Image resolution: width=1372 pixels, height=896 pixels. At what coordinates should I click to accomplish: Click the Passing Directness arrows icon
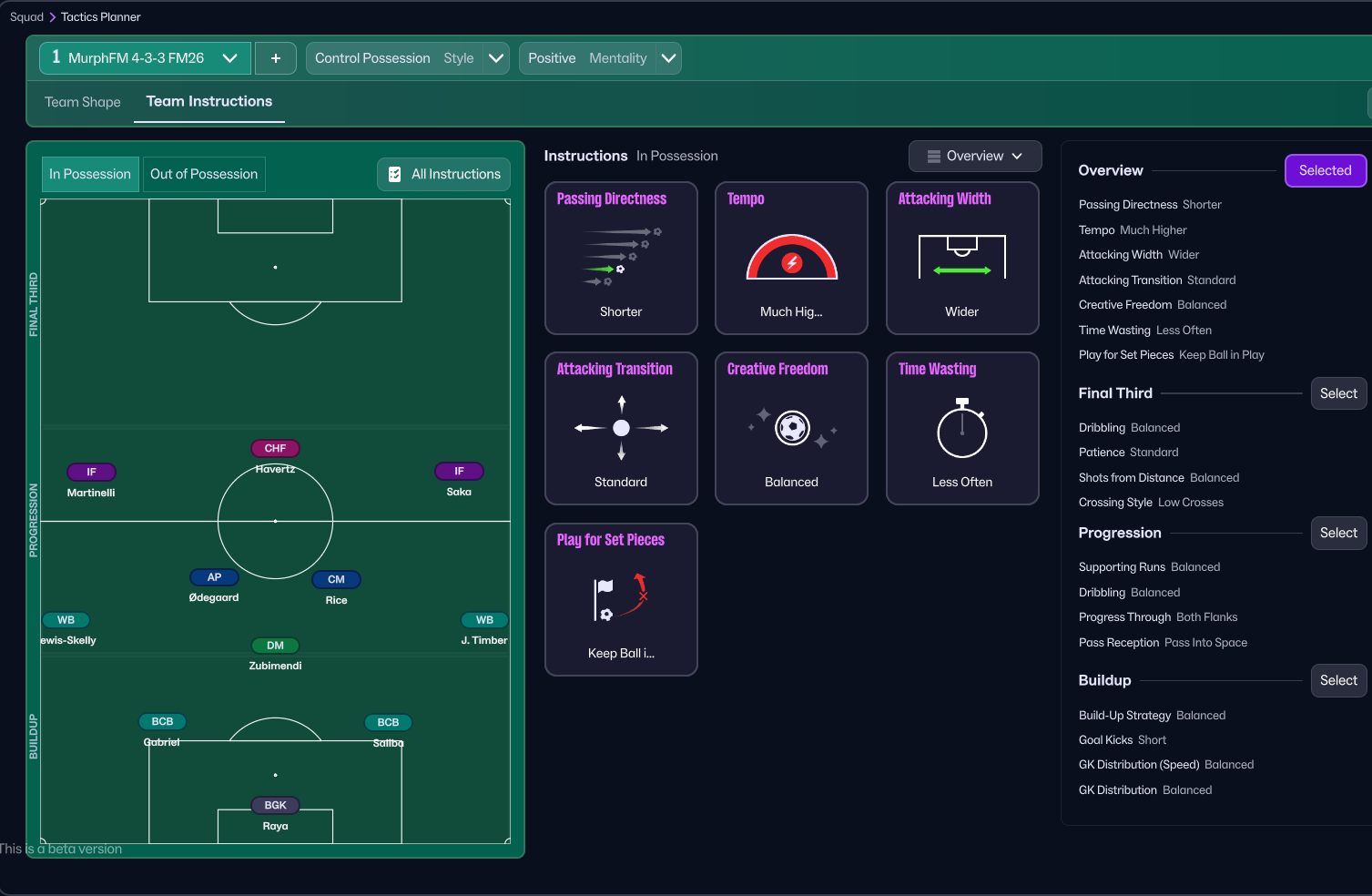point(621,256)
